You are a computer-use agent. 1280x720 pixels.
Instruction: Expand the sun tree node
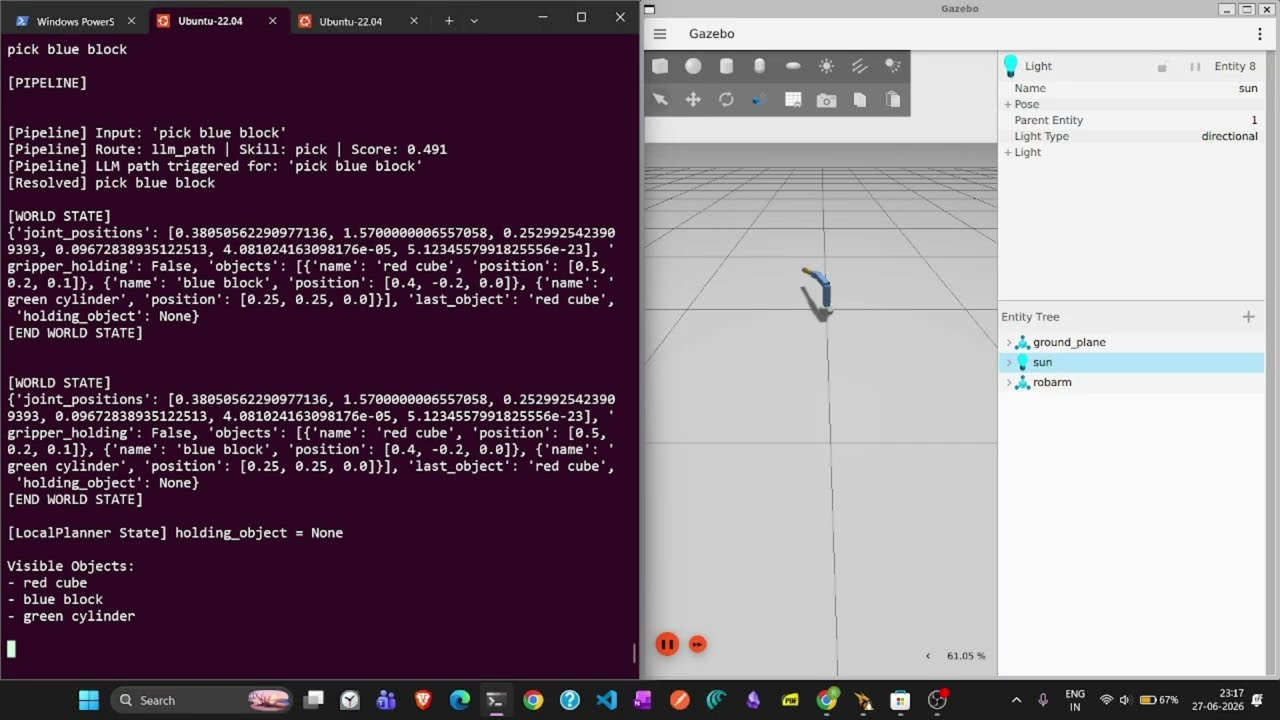[1008, 362]
